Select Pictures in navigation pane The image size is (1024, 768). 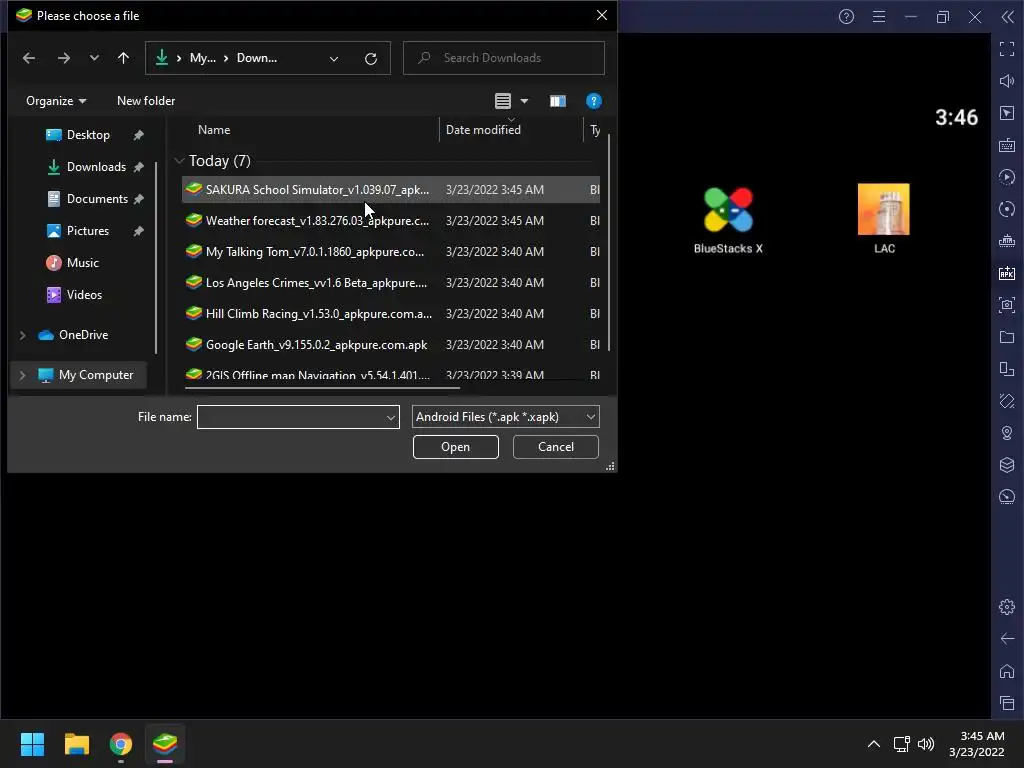(x=88, y=231)
